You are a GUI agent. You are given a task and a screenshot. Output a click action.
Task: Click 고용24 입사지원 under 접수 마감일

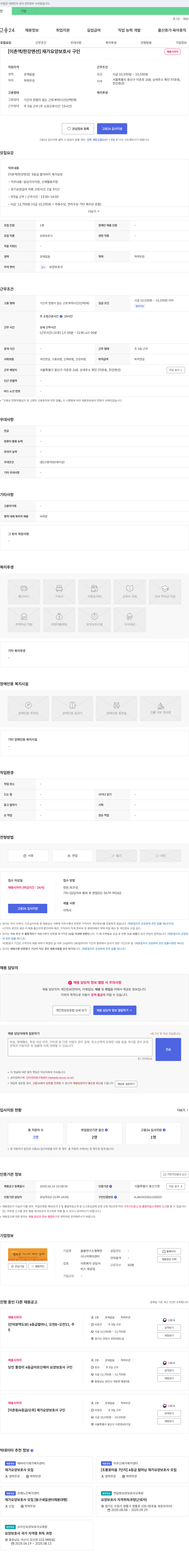coord(27,908)
